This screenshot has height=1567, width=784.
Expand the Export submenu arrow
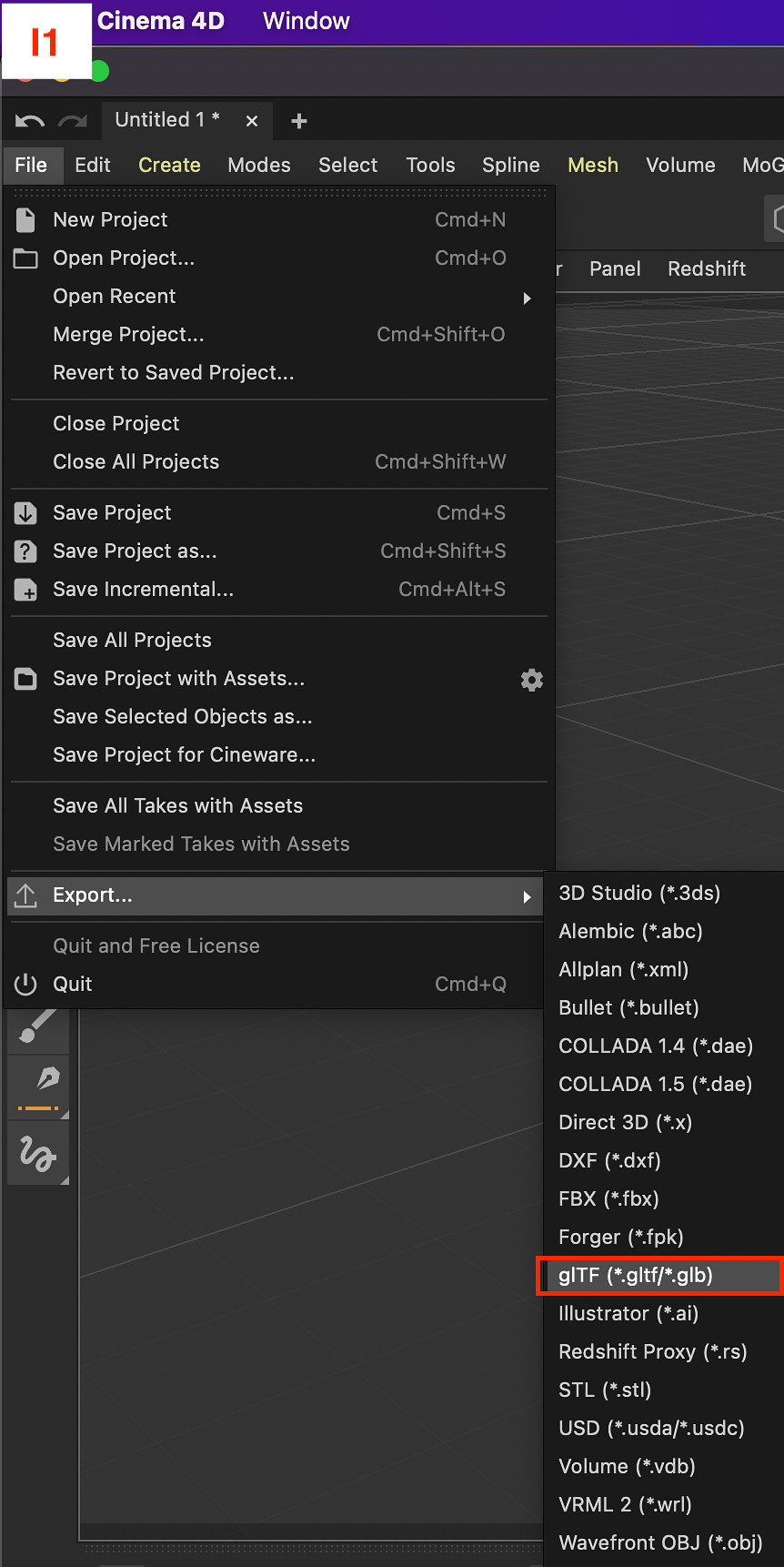(x=527, y=897)
